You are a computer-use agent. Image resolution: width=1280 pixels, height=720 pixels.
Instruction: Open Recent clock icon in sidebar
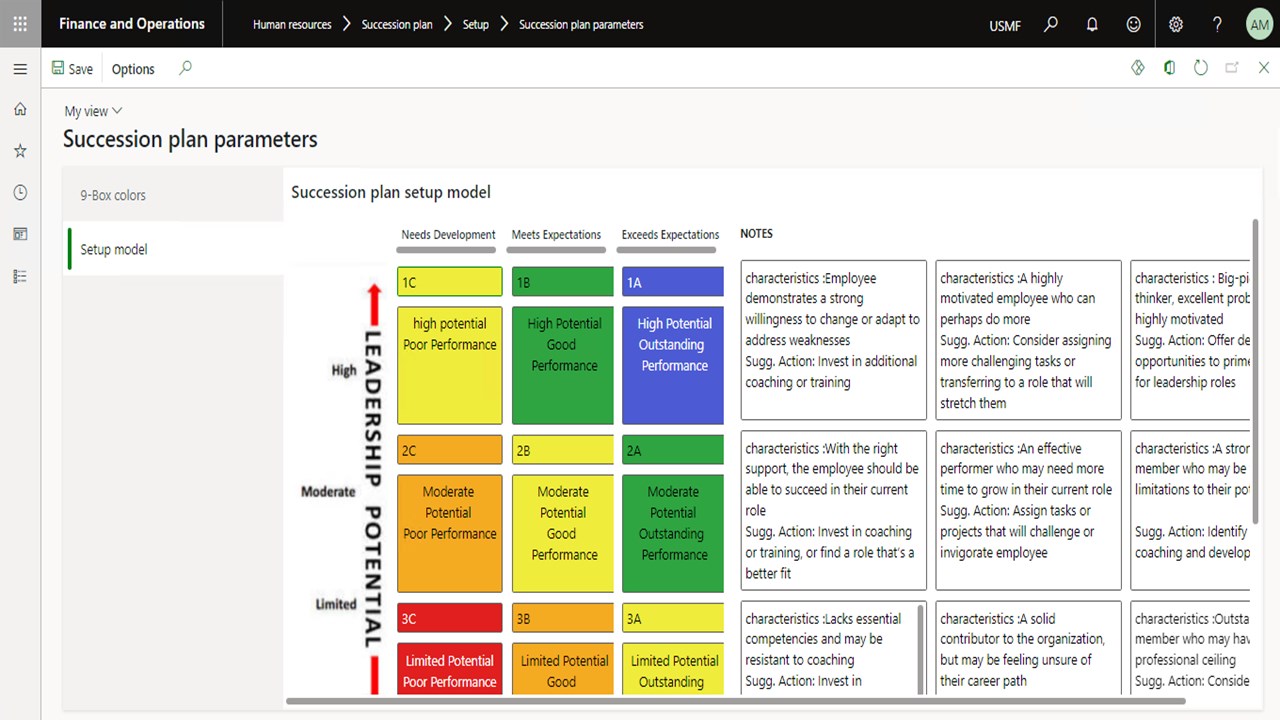tap(20, 192)
